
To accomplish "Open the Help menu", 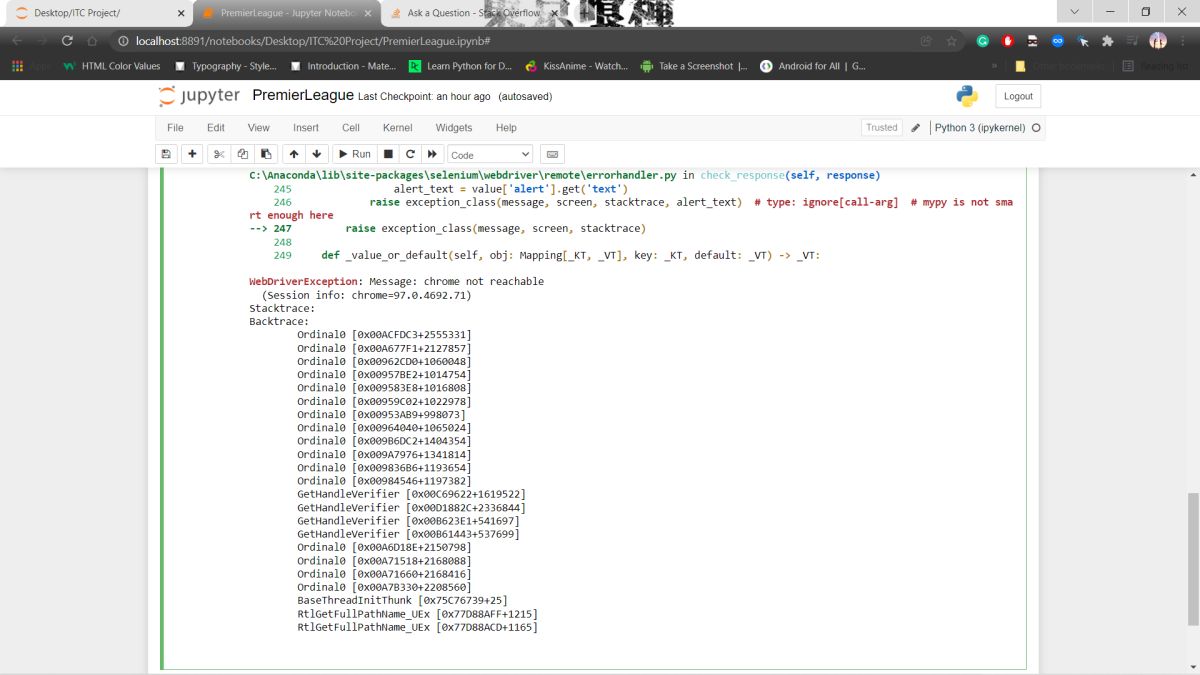I will [507, 128].
